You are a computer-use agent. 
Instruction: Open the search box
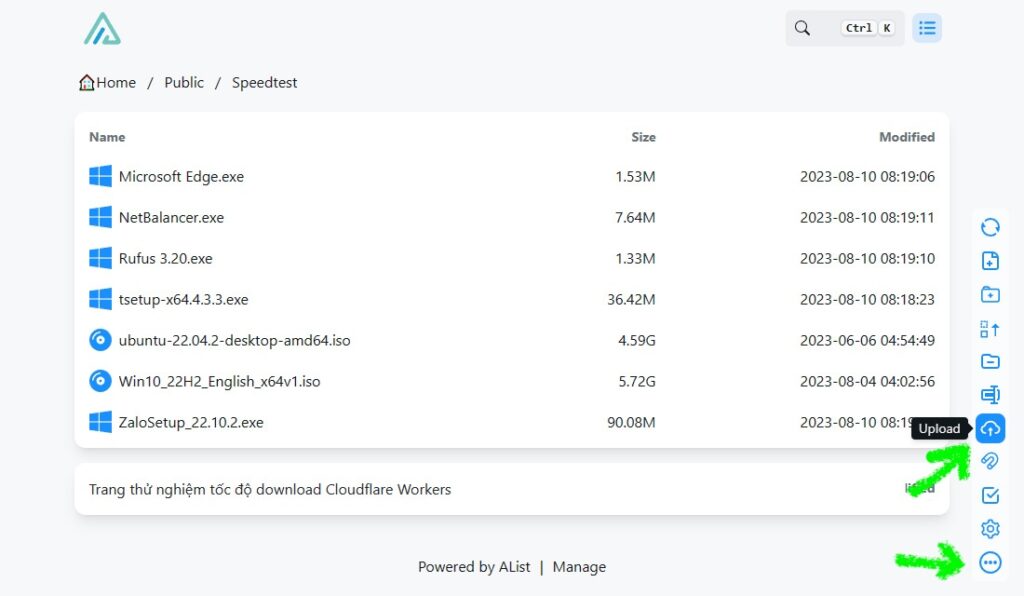click(844, 28)
